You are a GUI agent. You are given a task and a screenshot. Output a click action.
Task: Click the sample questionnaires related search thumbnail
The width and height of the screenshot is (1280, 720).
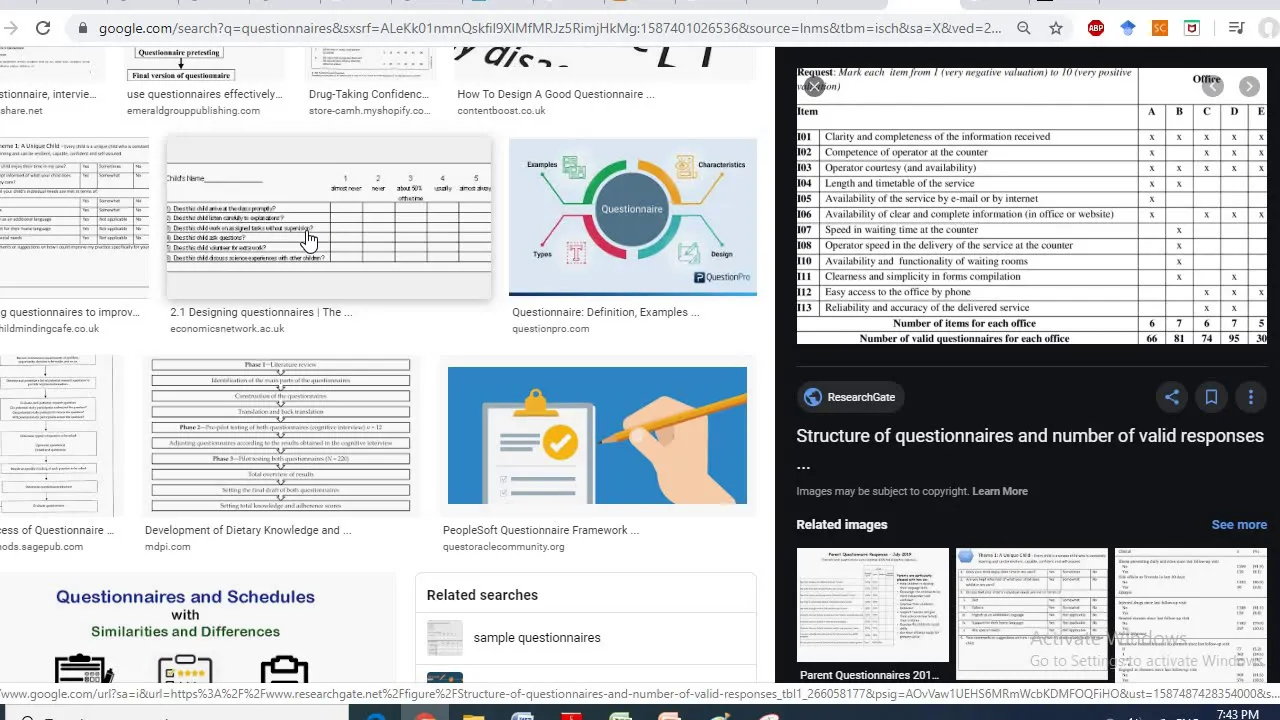(x=445, y=638)
